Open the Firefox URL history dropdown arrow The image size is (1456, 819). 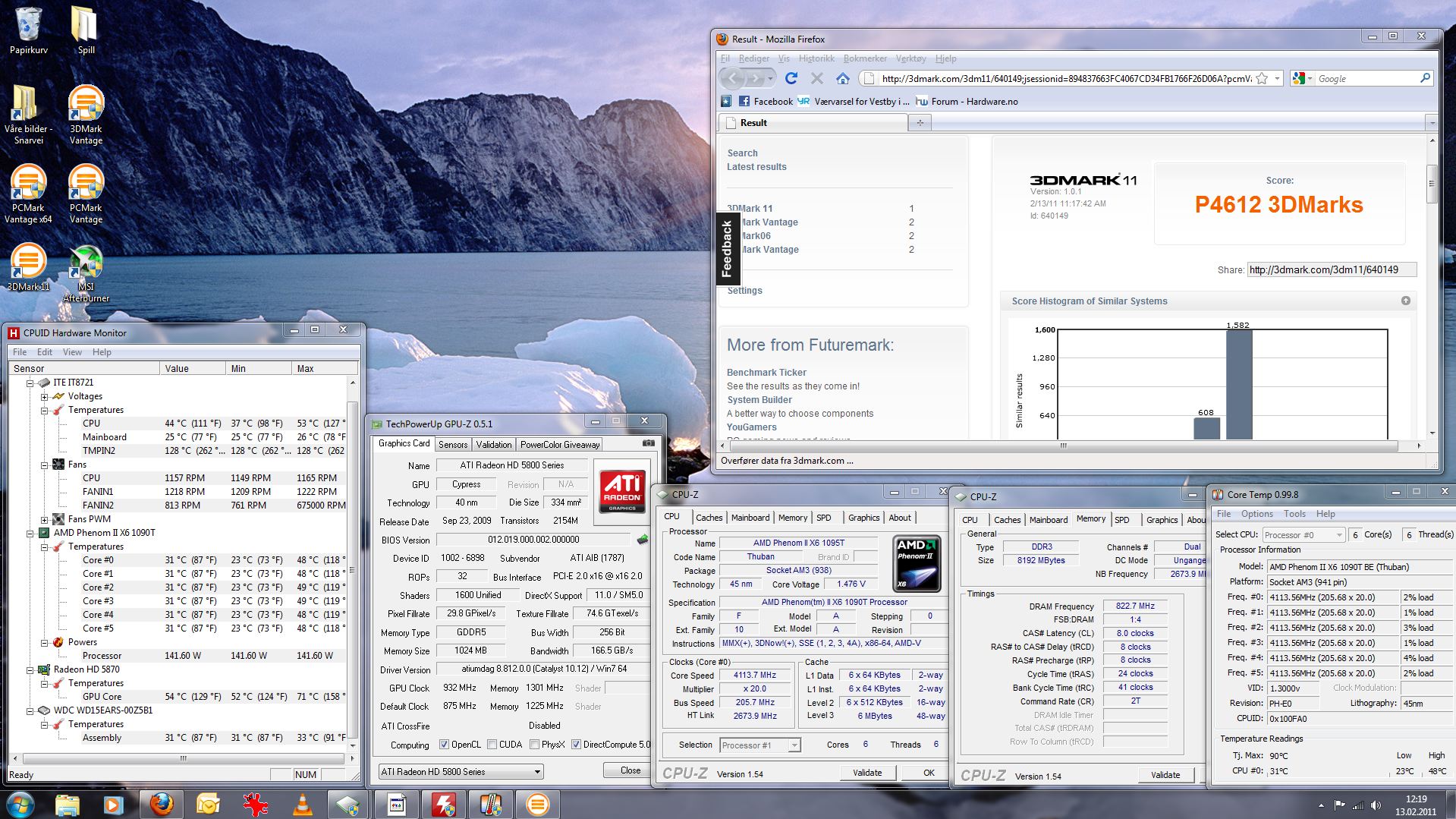[x=1278, y=78]
